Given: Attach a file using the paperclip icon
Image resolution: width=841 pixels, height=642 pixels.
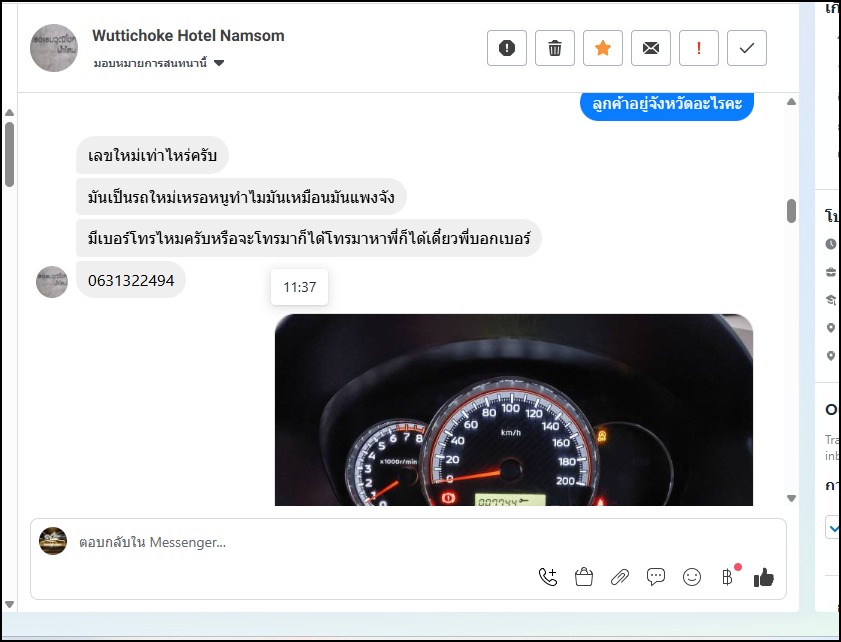Looking at the screenshot, I should coord(620,577).
